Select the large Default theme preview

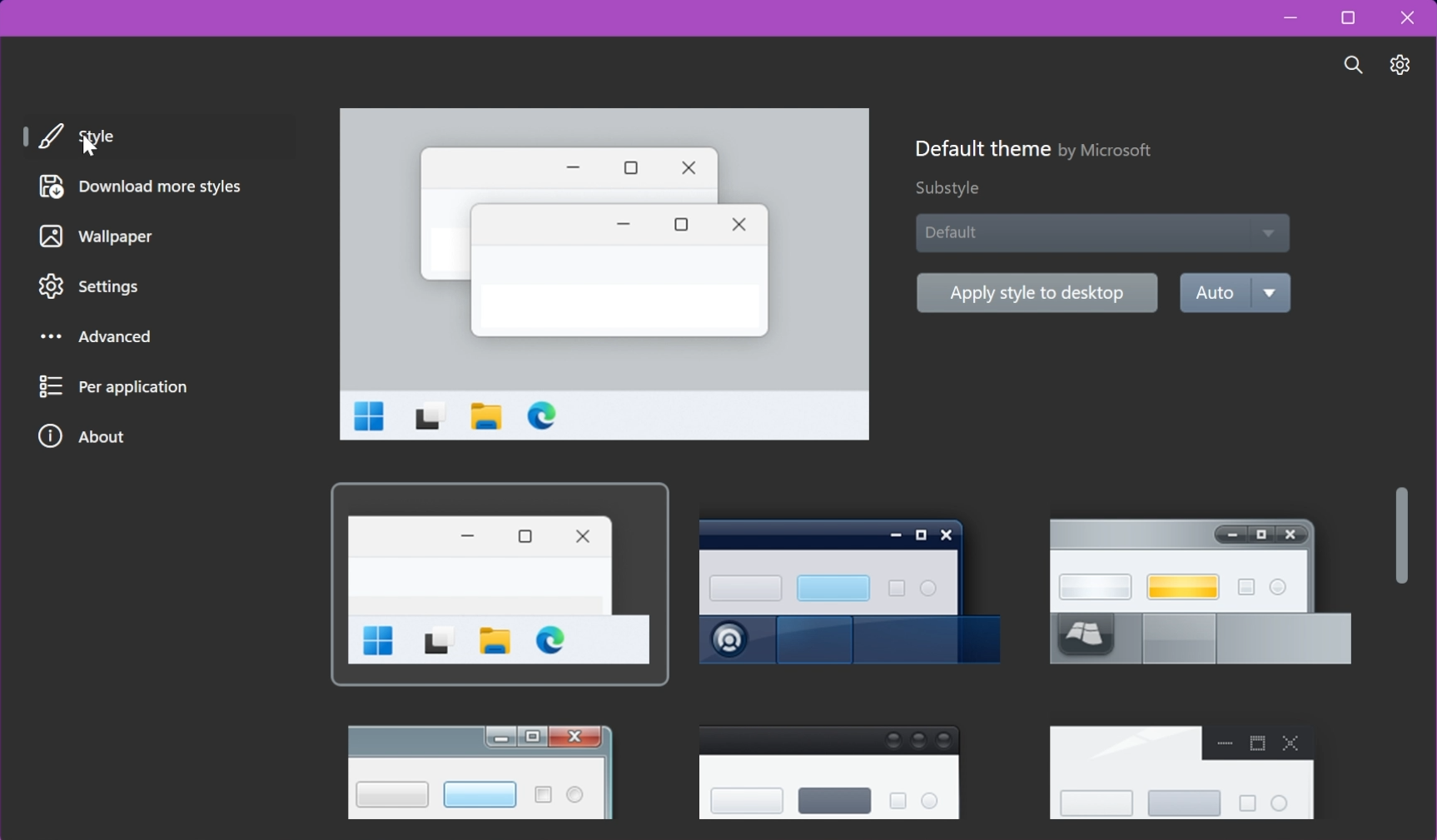(604, 276)
